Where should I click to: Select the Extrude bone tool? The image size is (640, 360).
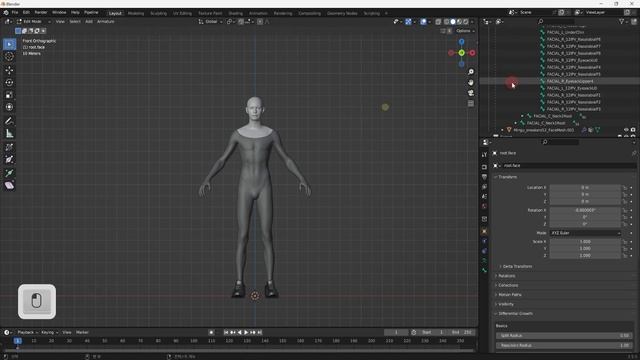point(9,173)
